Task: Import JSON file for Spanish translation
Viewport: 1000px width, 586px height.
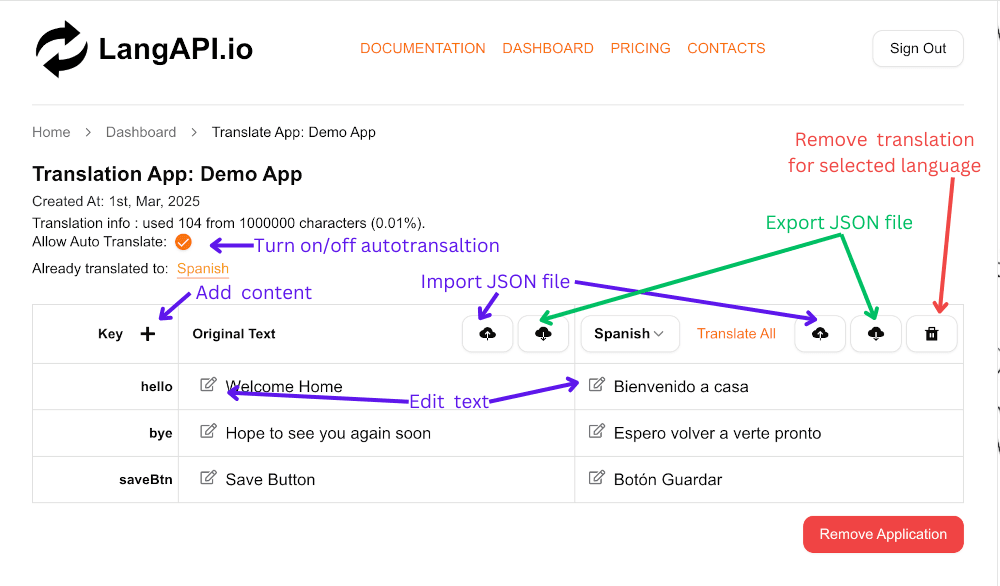Action: (820, 334)
